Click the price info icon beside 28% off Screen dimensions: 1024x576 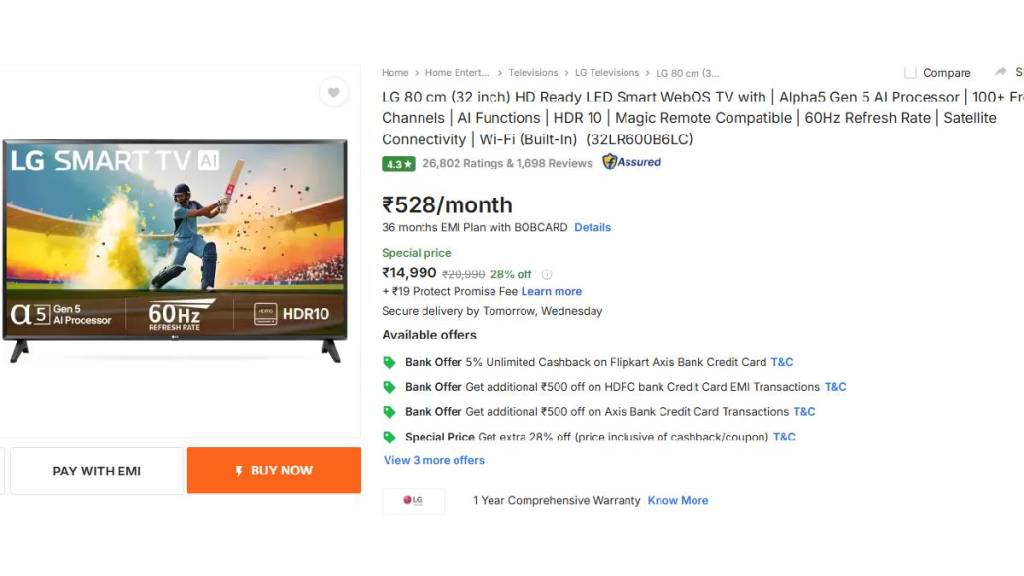(x=547, y=274)
